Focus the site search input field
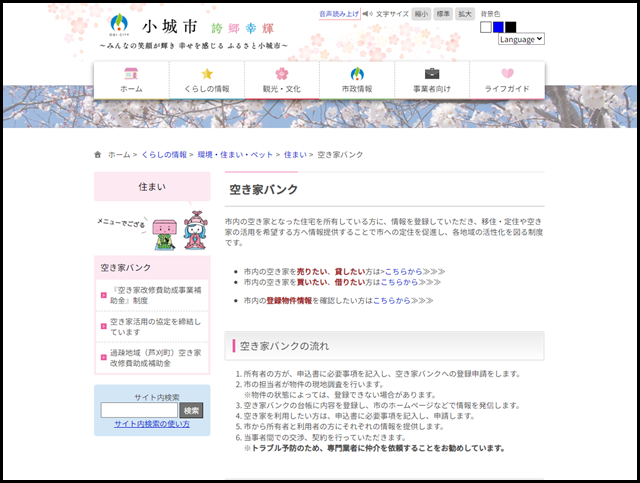 point(139,410)
